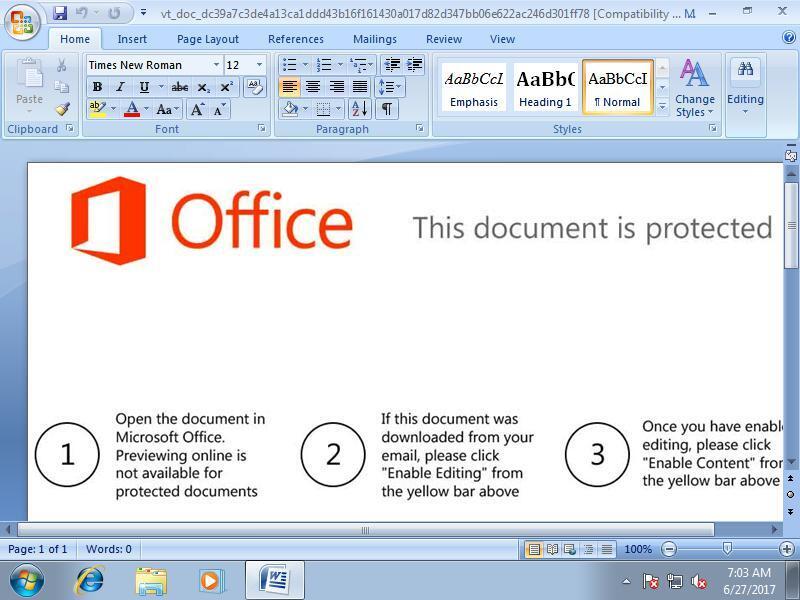Clear formatting with the eraser icon
Screen dimensions: 800x600
click(x=255, y=87)
